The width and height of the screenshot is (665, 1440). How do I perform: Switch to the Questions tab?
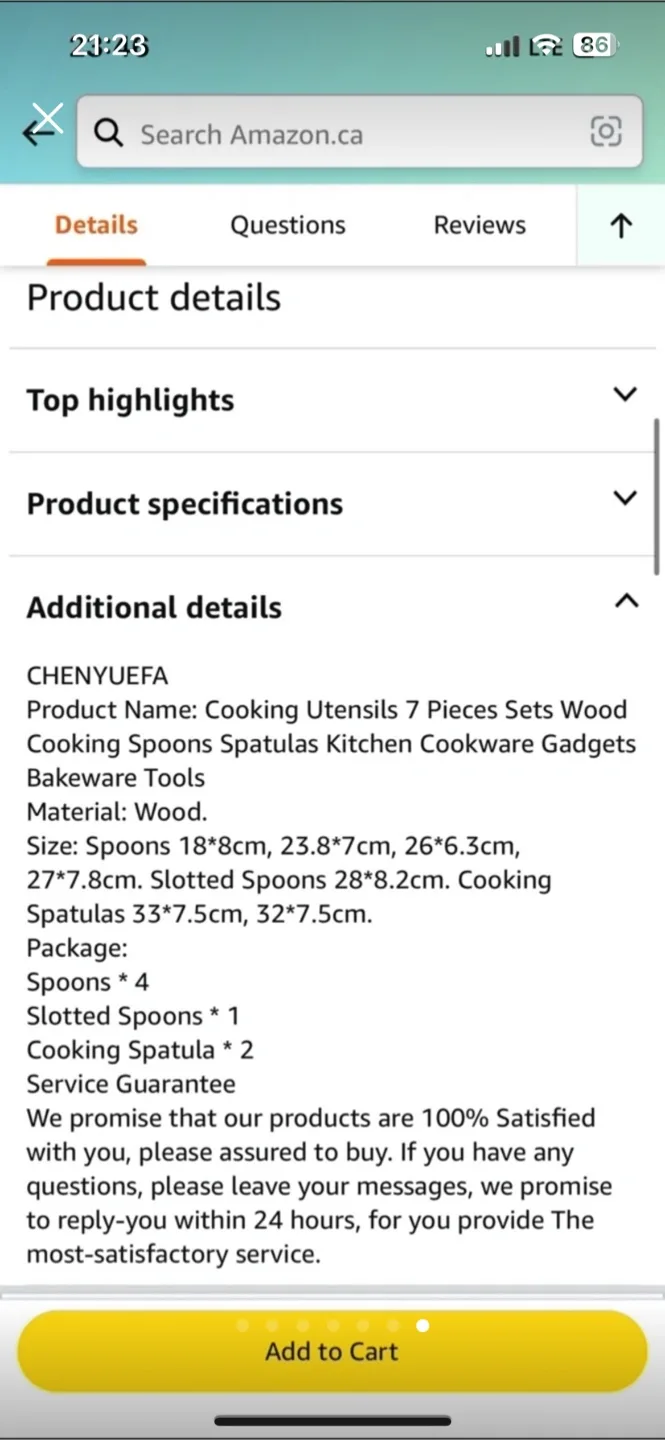coord(287,225)
